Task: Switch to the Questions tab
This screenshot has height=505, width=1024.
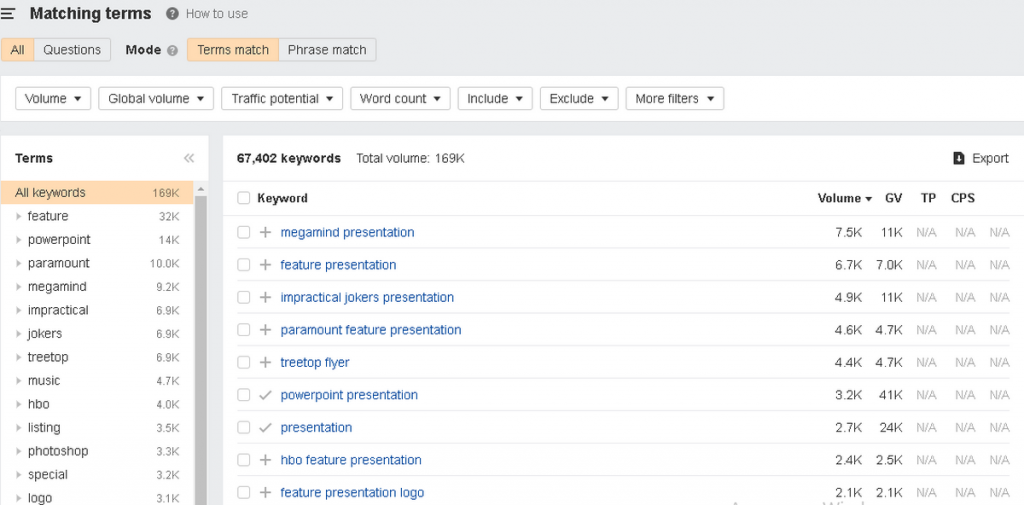Action: tap(72, 50)
